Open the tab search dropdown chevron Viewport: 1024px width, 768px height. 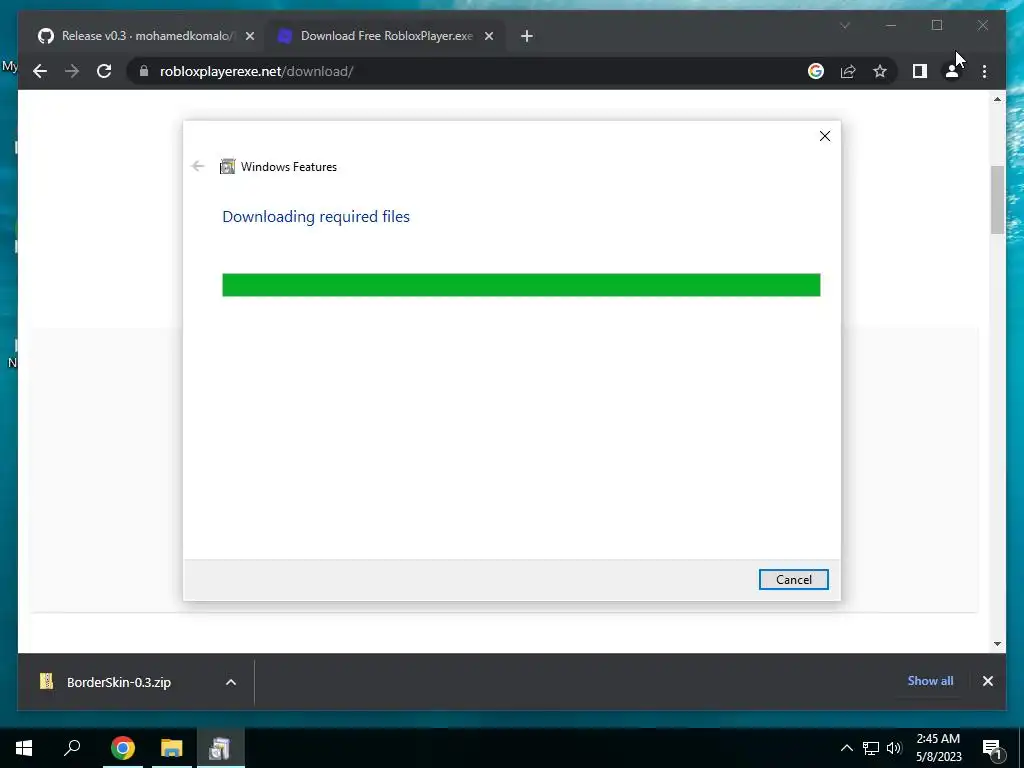(x=844, y=25)
